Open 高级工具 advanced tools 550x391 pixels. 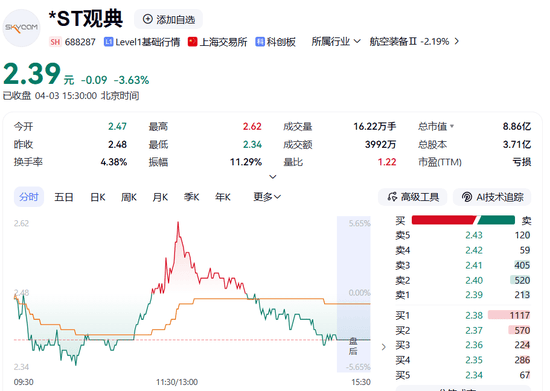[412, 197]
